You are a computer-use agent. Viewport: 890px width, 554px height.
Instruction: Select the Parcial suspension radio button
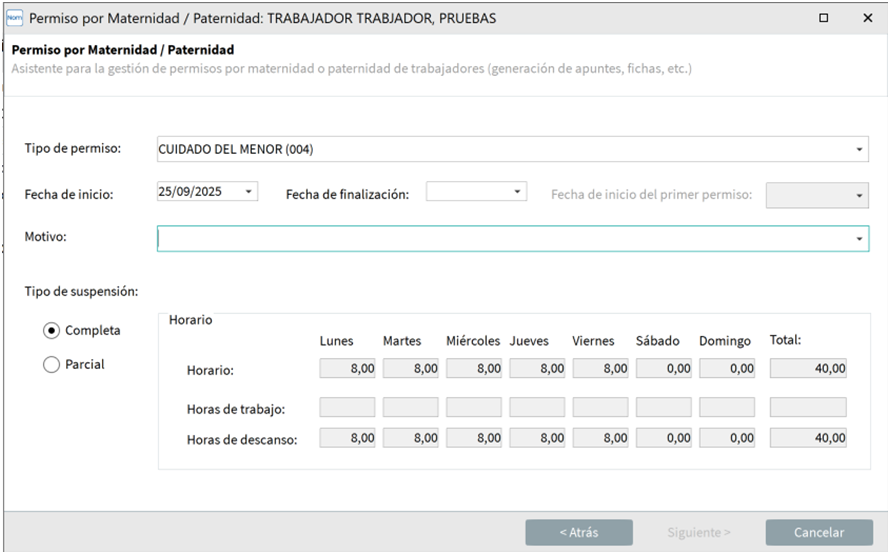pyautogui.click(x=52, y=365)
